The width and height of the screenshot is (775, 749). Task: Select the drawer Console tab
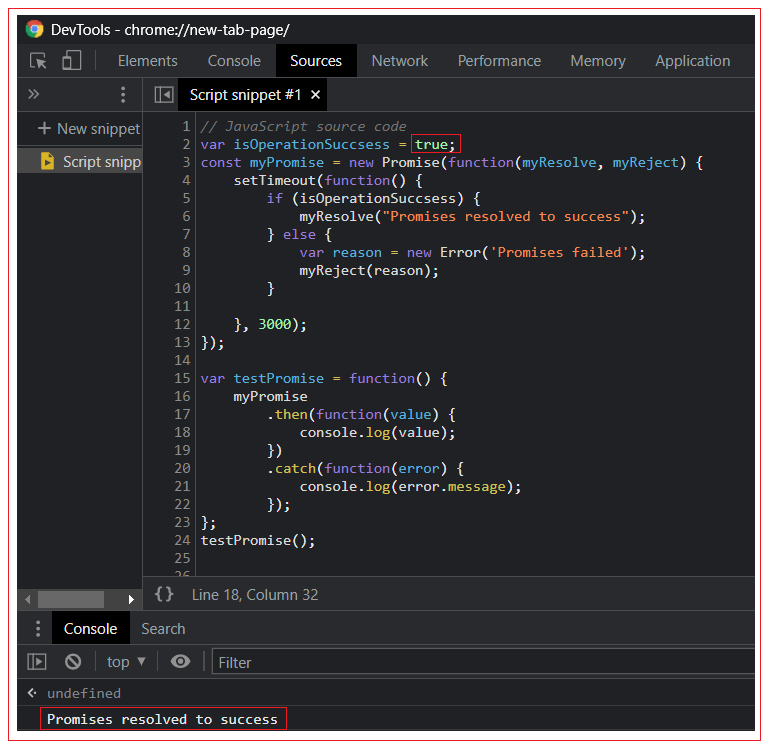(90, 628)
